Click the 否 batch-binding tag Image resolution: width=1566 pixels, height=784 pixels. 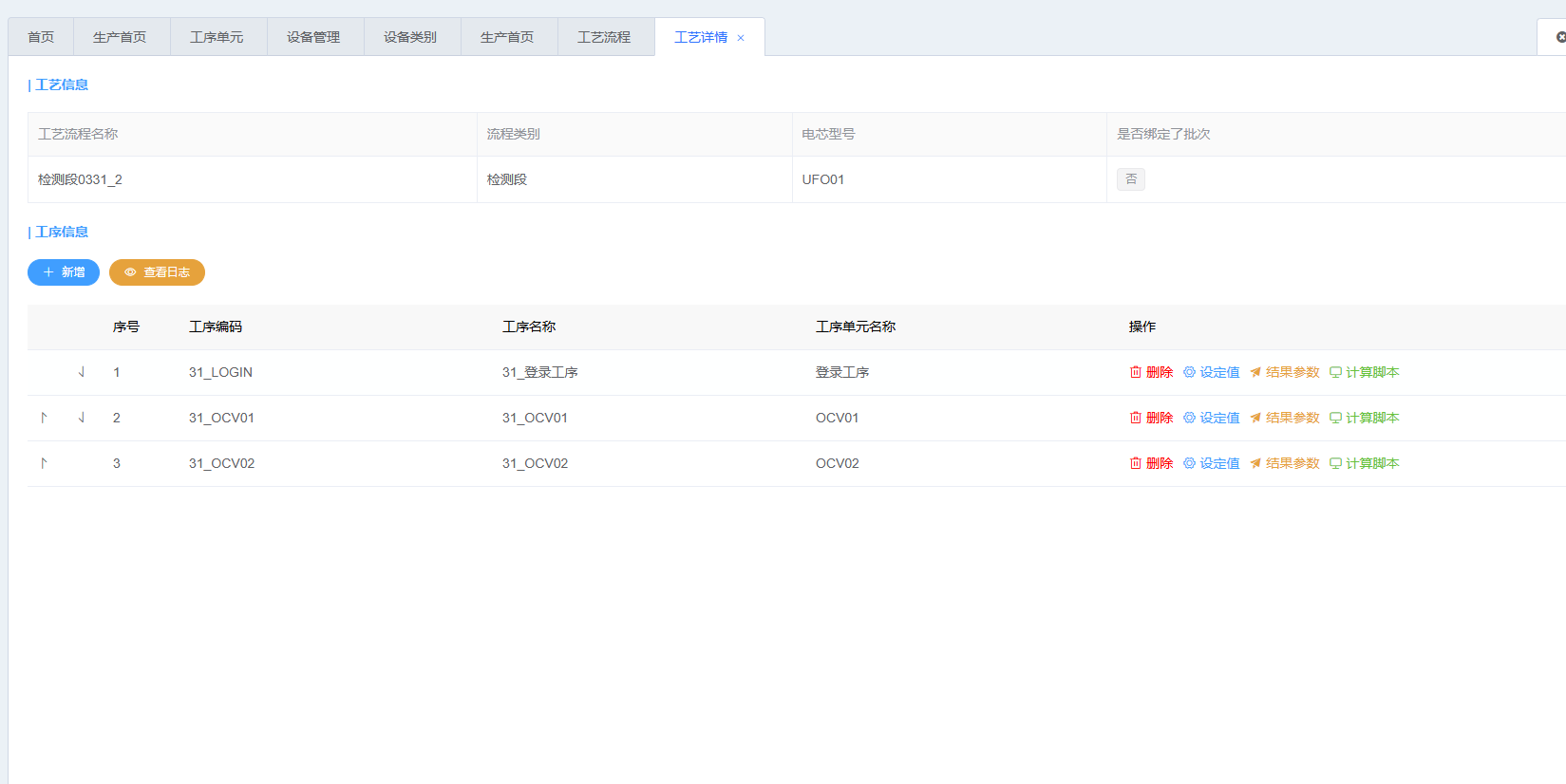1131,179
